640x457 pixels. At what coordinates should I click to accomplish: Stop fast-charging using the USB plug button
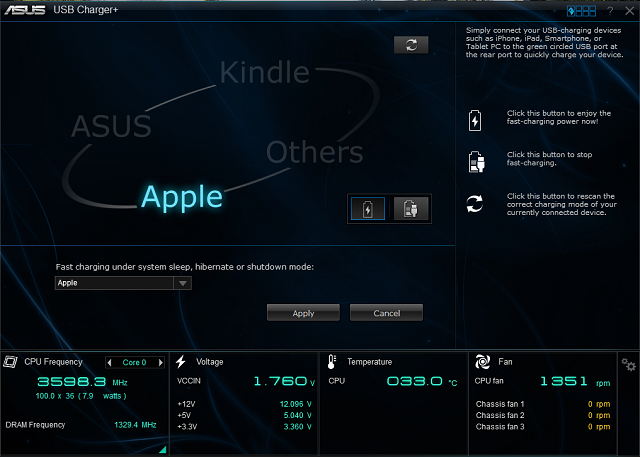pyautogui.click(x=410, y=208)
